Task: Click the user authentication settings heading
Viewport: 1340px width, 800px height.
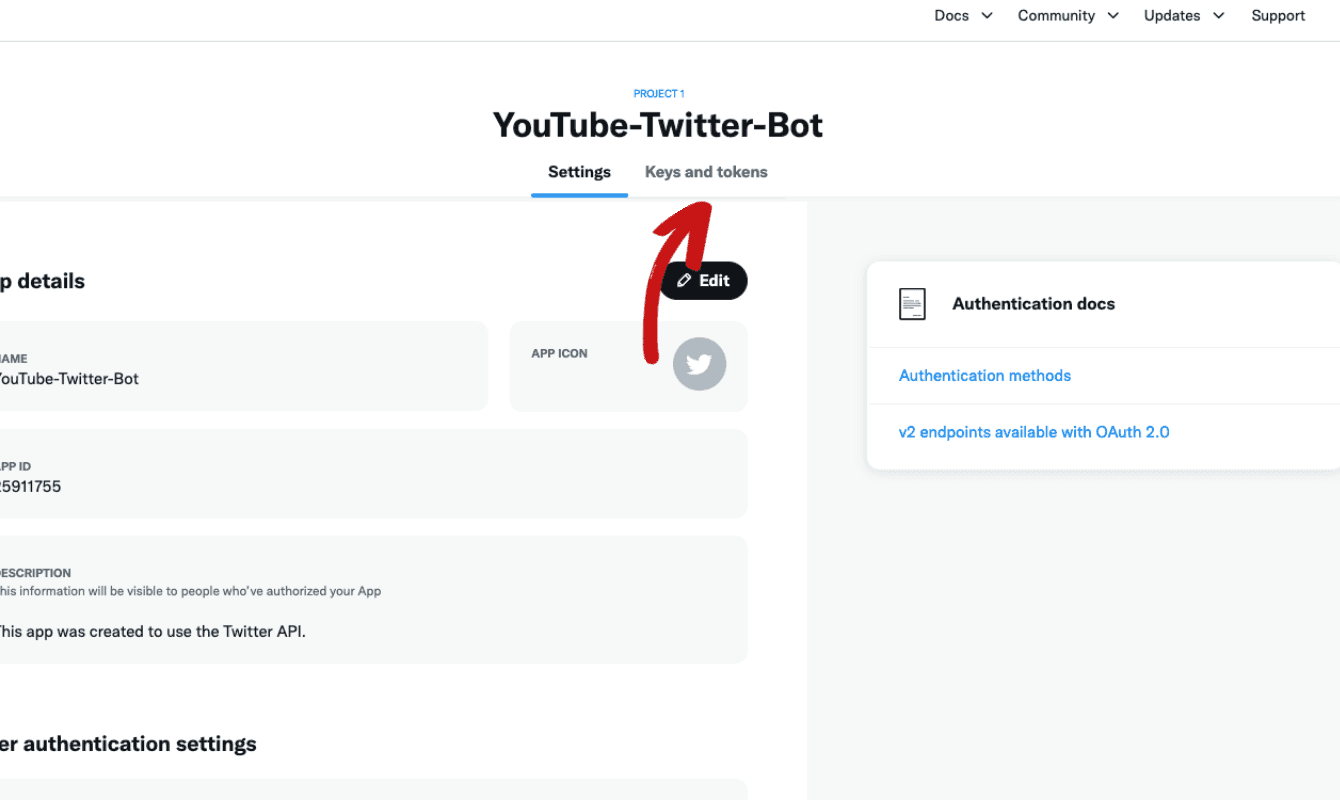Action: pyautogui.click(x=128, y=744)
